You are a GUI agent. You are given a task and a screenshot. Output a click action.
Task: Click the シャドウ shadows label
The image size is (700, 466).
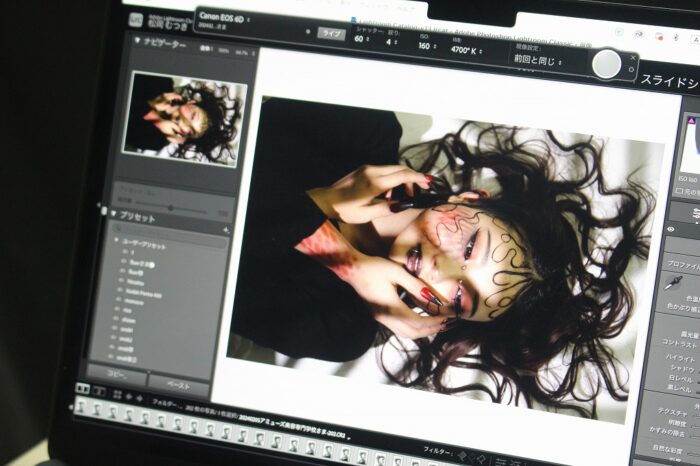[x=682, y=369]
